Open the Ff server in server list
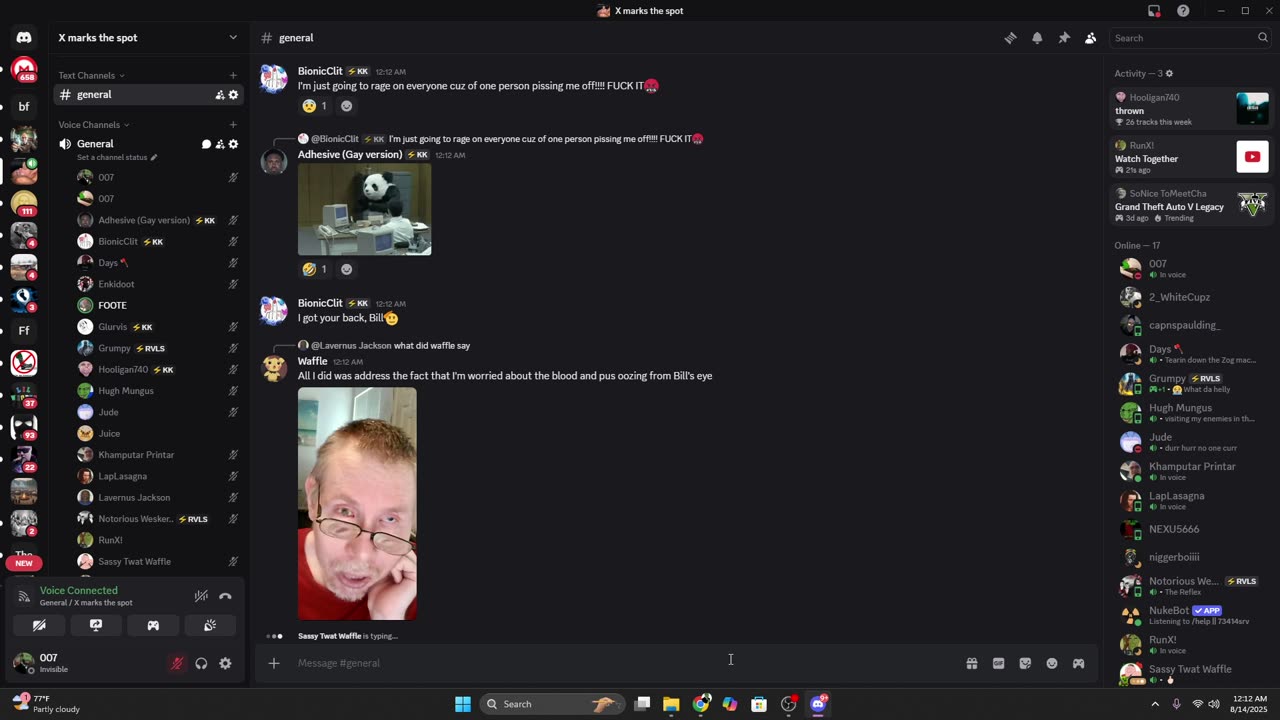 [24, 330]
